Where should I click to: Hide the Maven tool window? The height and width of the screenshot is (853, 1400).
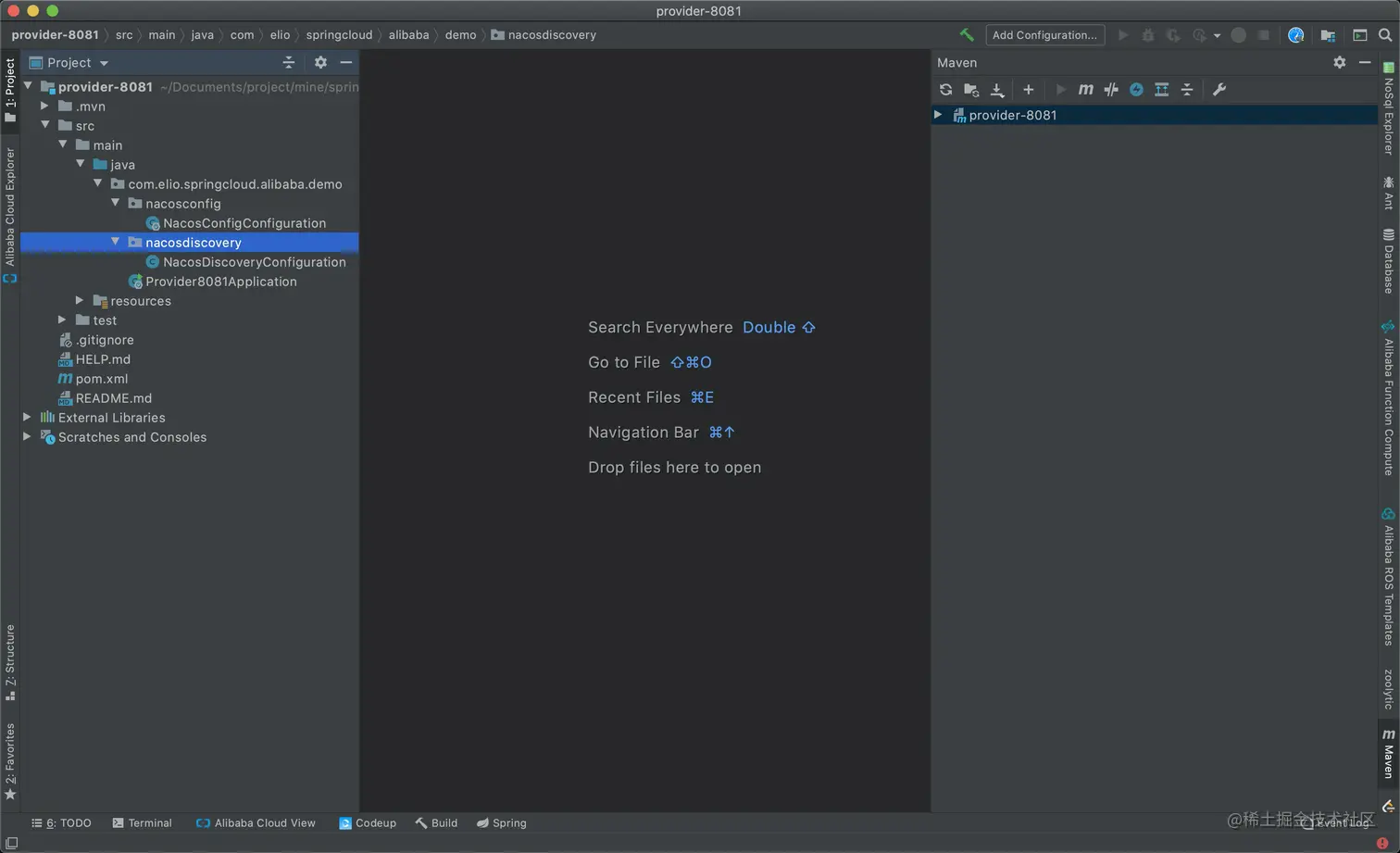click(x=1365, y=62)
